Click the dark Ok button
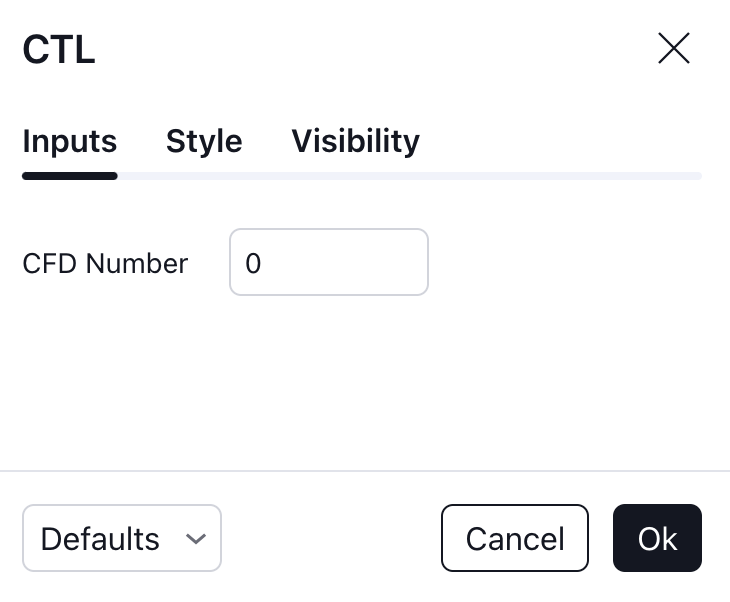Screen dimensions: 730x602 657,538
